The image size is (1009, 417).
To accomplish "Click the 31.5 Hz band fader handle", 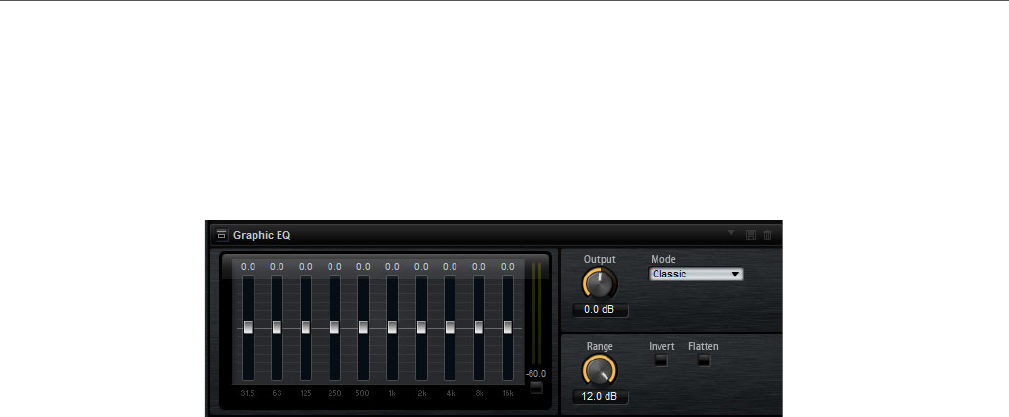I will [248, 328].
